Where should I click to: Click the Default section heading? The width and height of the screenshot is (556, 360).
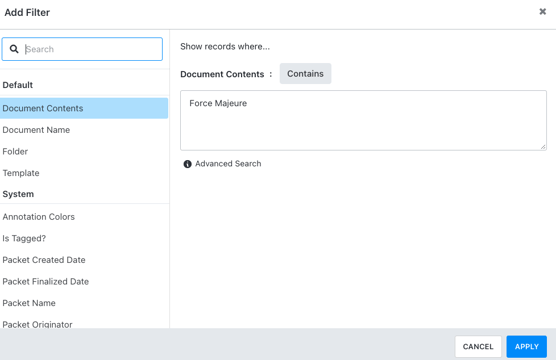coord(18,85)
